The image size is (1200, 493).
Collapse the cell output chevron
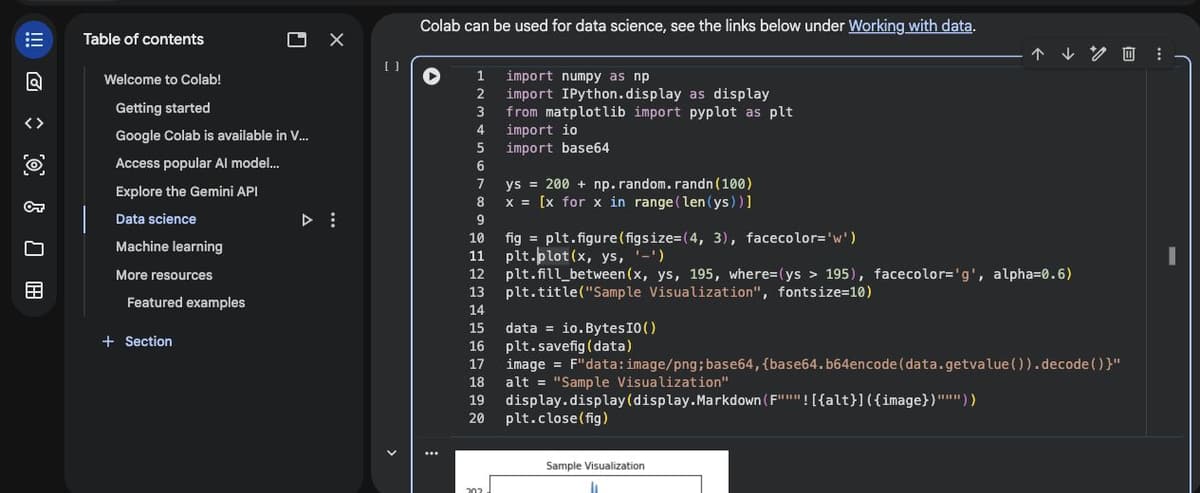point(391,452)
